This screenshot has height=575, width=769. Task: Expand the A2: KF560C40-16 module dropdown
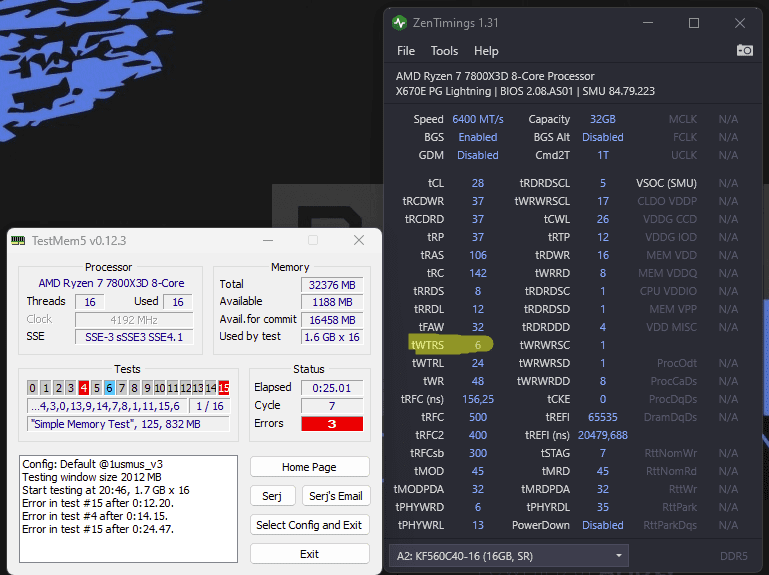click(x=509, y=556)
